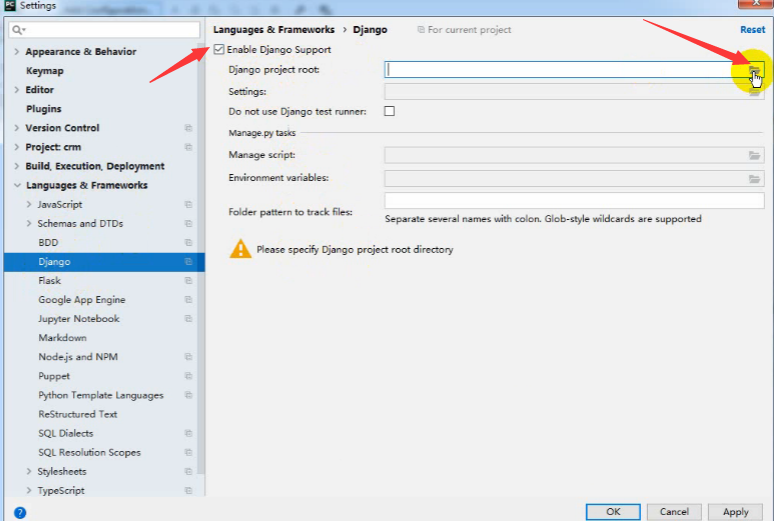Collapse Languages & Frameworks section
Image resolution: width=774 pixels, height=521 pixels.
pos(17,185)
